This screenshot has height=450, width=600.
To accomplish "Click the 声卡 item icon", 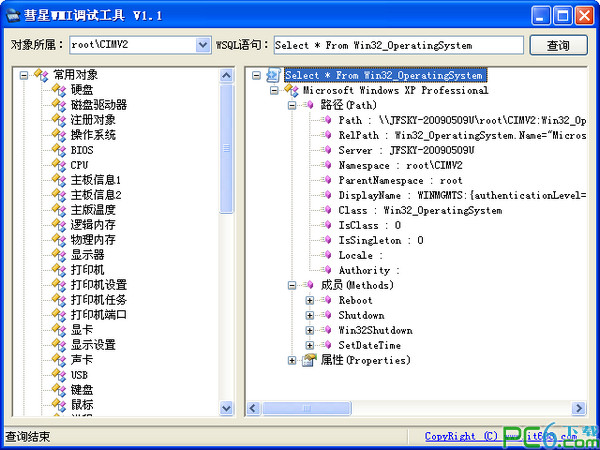I will 59,360.
